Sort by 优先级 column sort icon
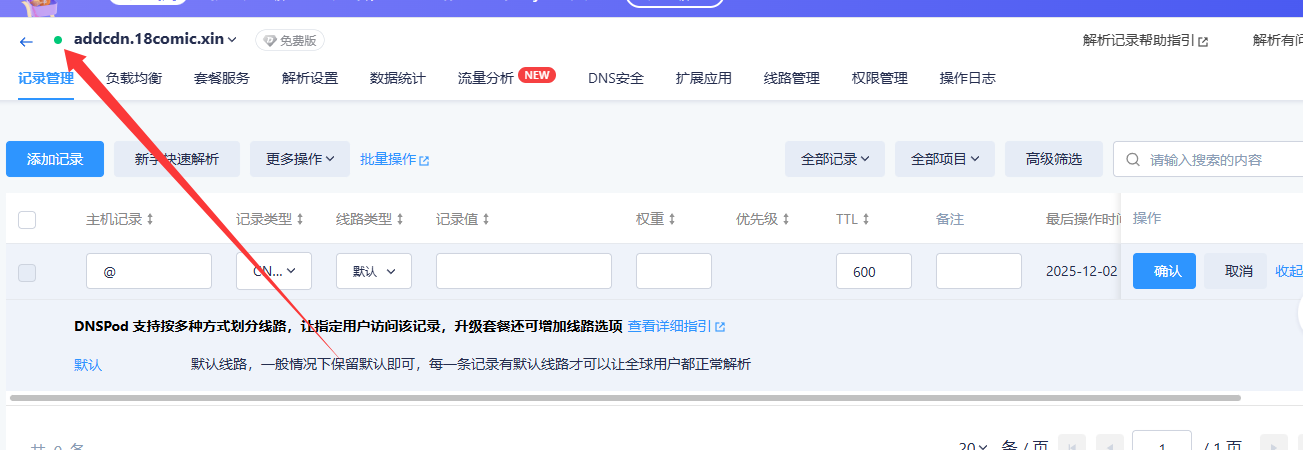Screen dimensions: 1303x450 786,219
